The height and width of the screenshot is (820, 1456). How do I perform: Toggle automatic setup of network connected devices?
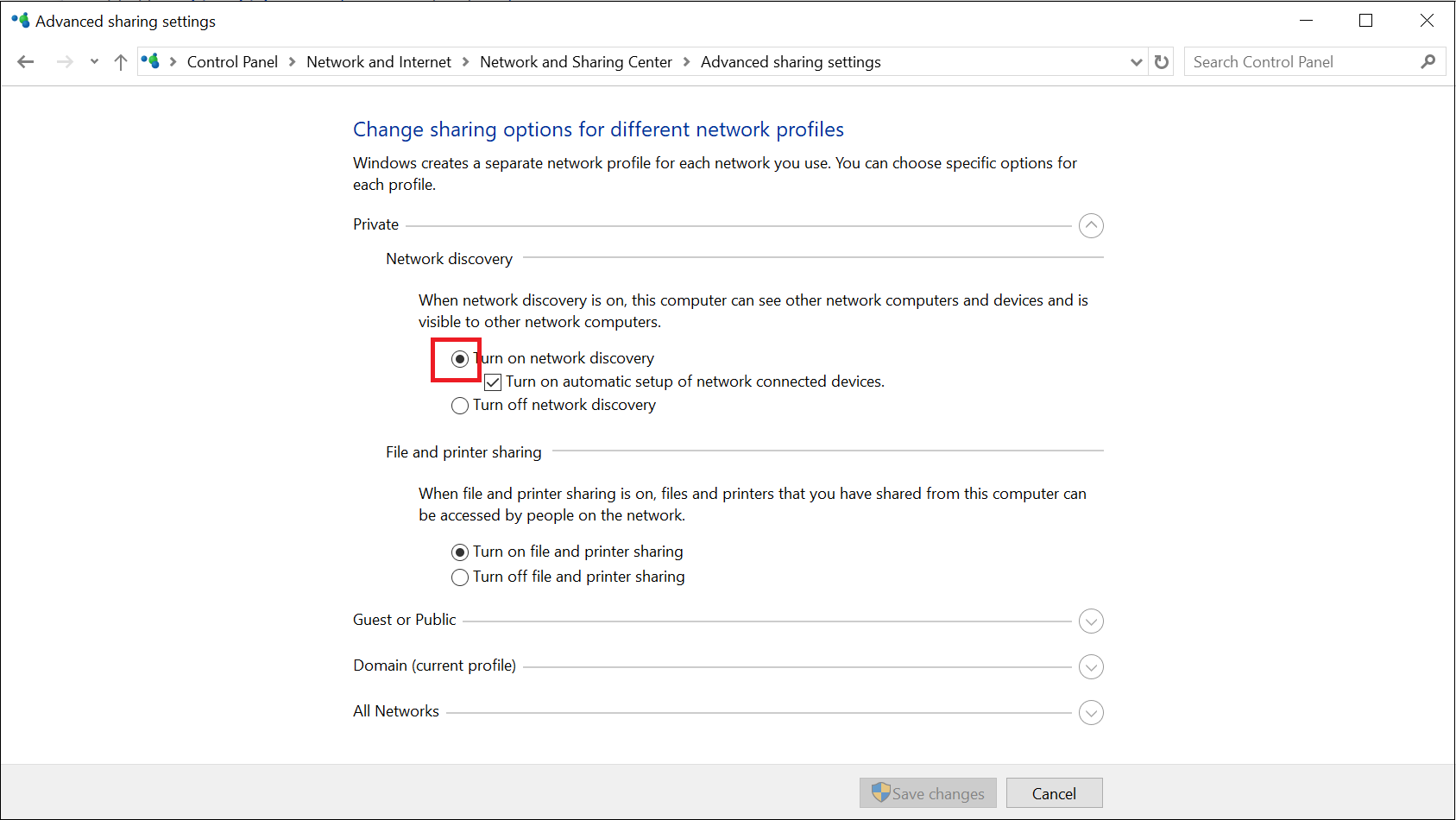[x=493, y=382]
